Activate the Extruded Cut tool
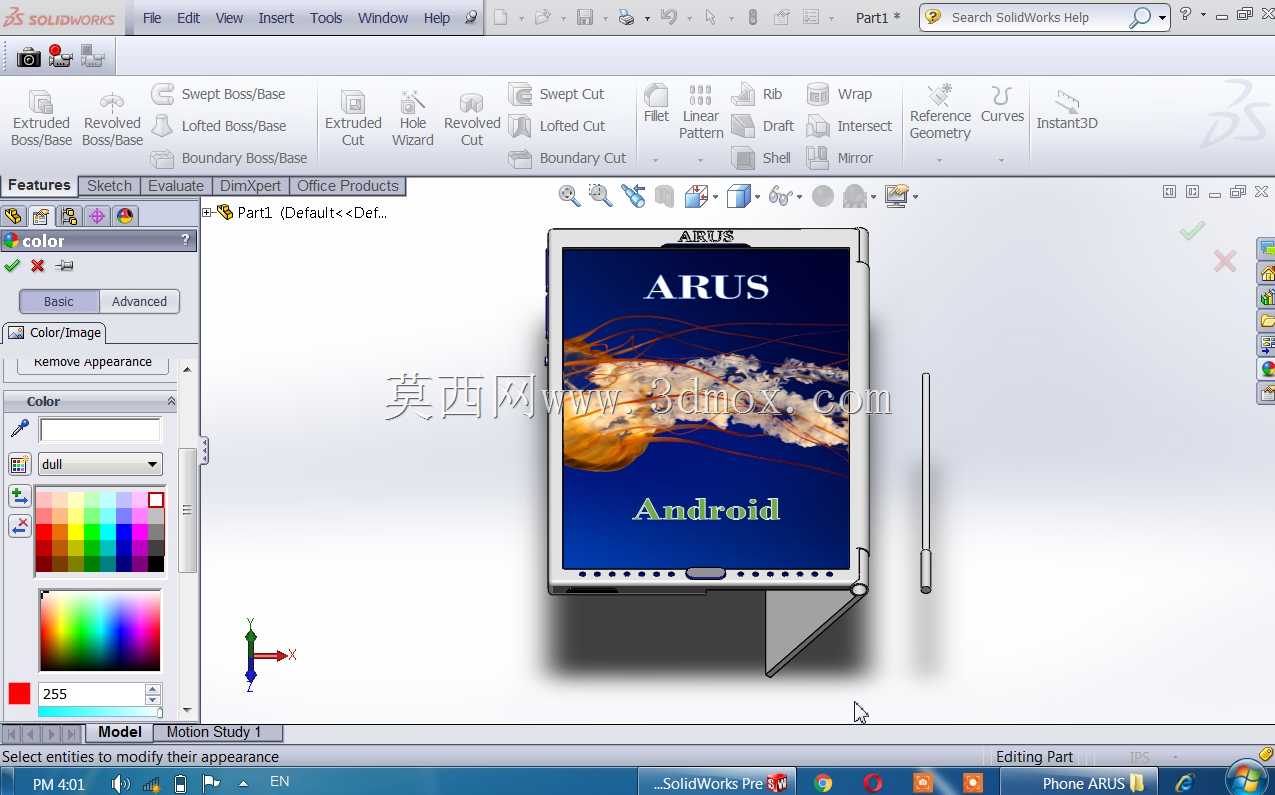 point(353,118)
